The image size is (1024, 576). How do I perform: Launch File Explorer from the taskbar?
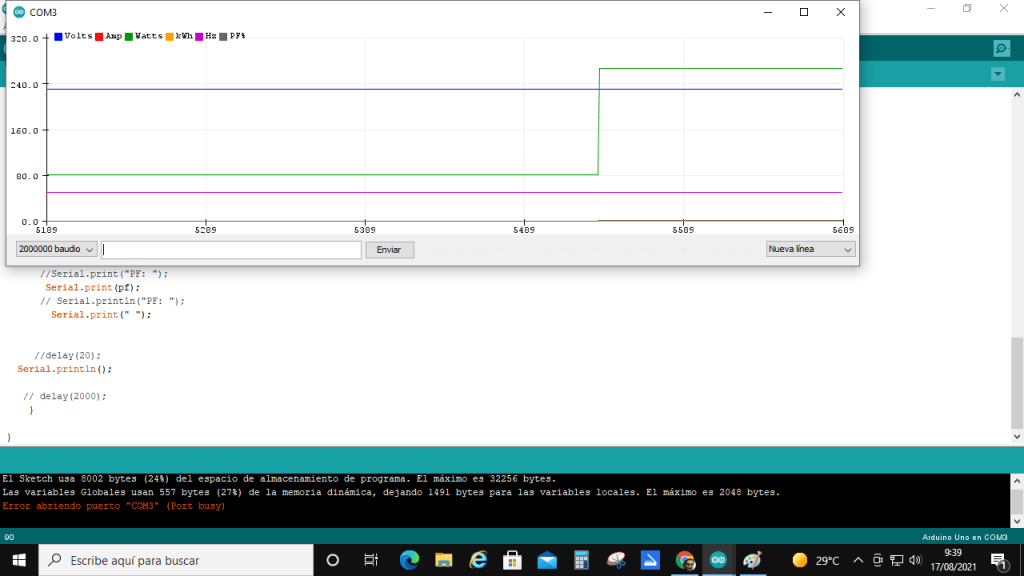point(443,560)
